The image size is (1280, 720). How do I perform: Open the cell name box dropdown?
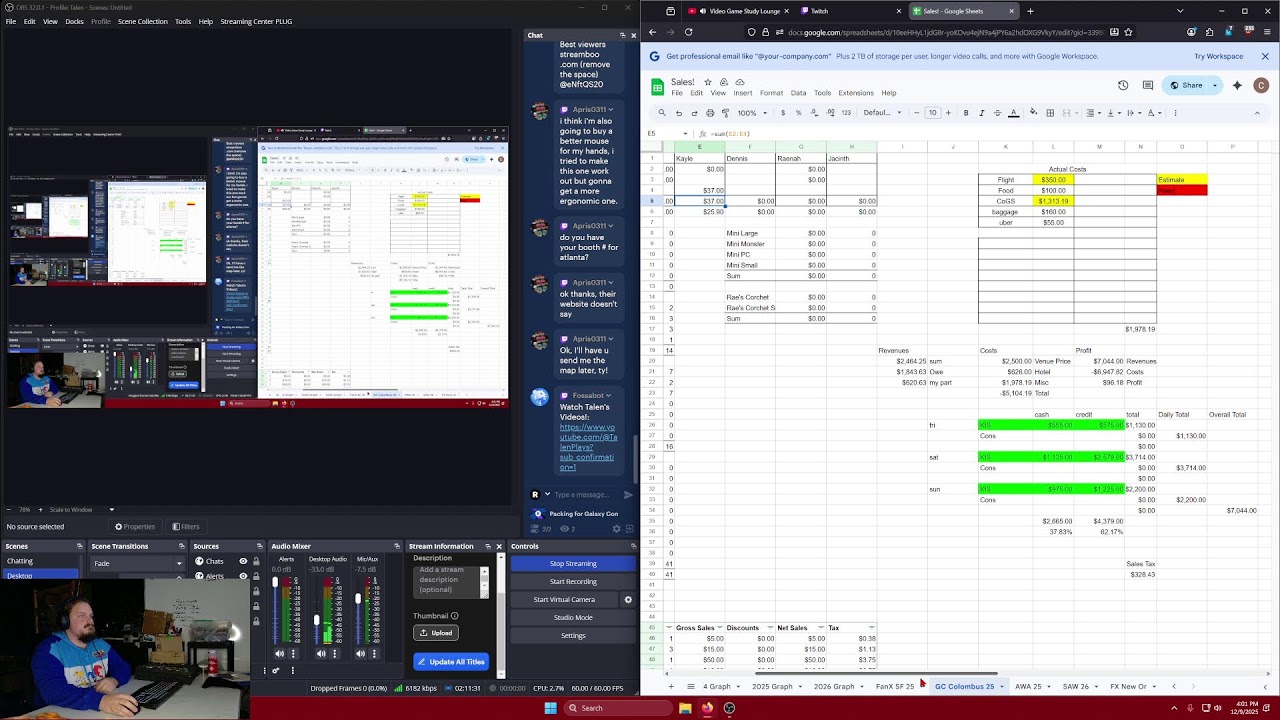685,134
